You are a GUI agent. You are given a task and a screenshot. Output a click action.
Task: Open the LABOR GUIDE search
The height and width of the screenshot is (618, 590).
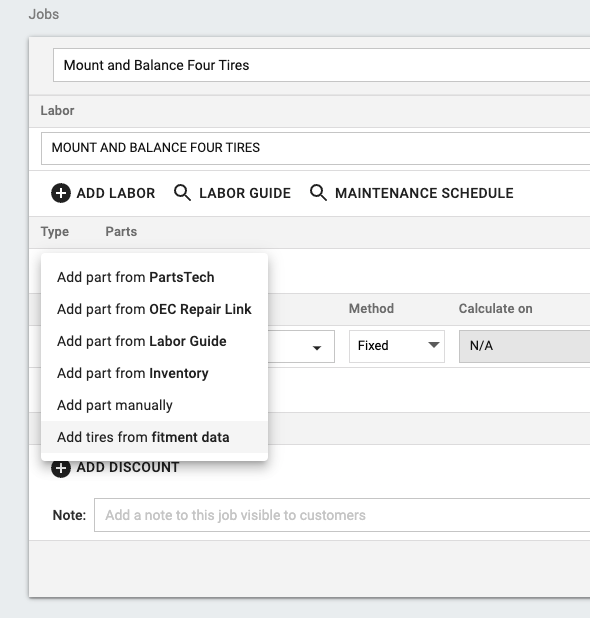click(x=245, y=193)
